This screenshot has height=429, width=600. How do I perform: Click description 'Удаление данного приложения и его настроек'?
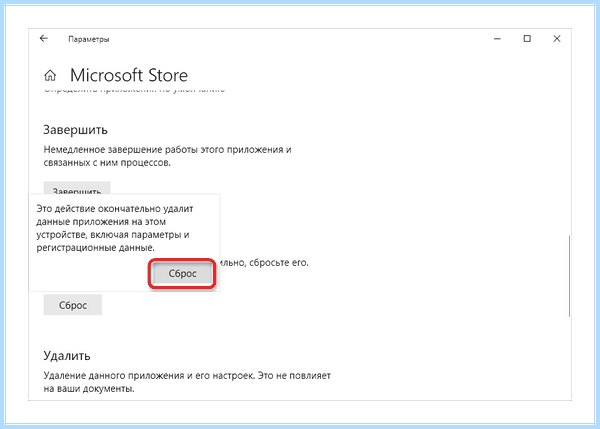tap(149, 375)
